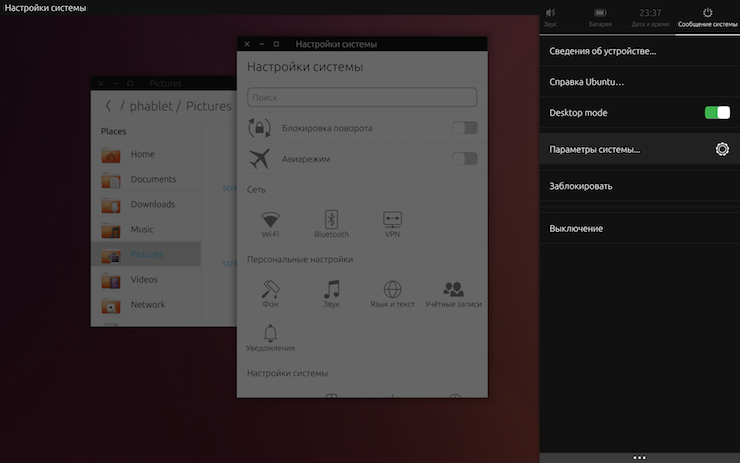Click the Desktop mode label text
The image size is (740, 463).
tap(578, 113)
